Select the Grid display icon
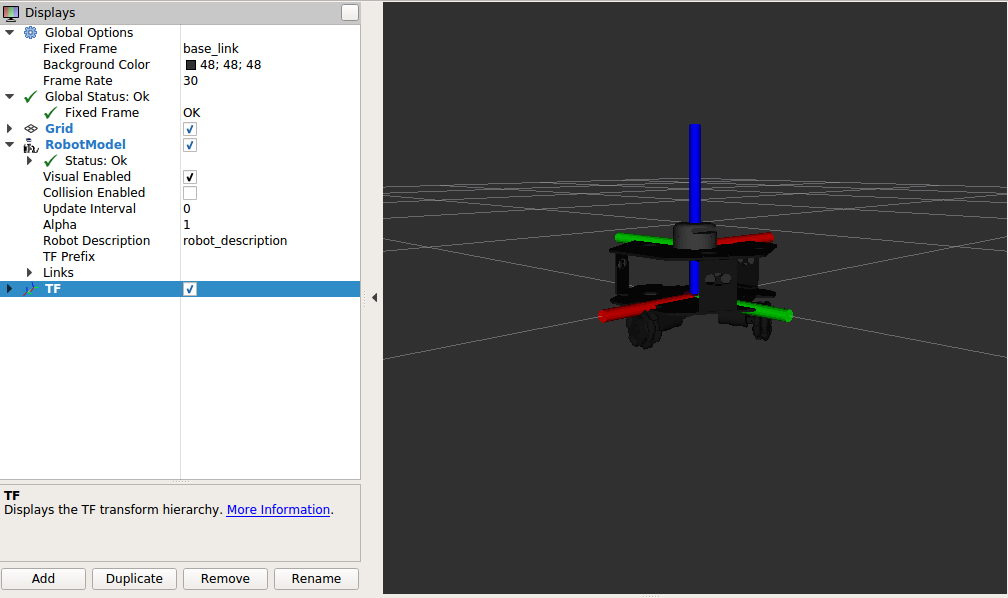The width and height of the screenshot is (1008, 598). 30,128
